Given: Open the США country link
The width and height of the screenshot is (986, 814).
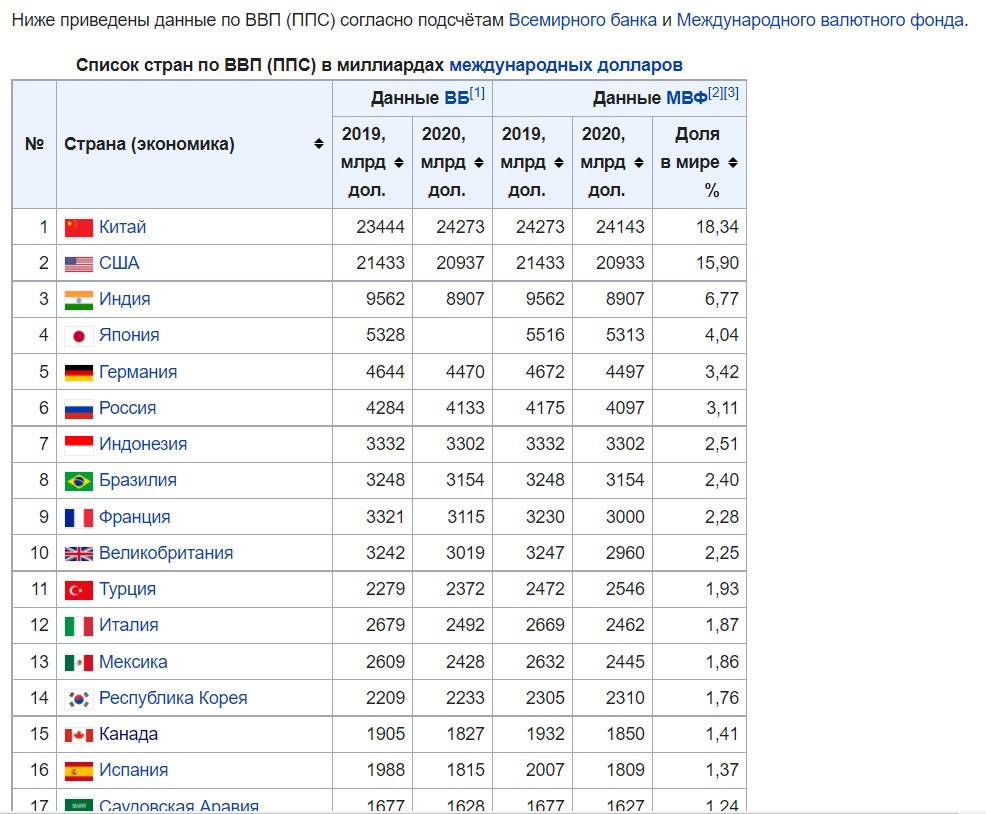Looking at the screenshot, I should click(119, 263).
